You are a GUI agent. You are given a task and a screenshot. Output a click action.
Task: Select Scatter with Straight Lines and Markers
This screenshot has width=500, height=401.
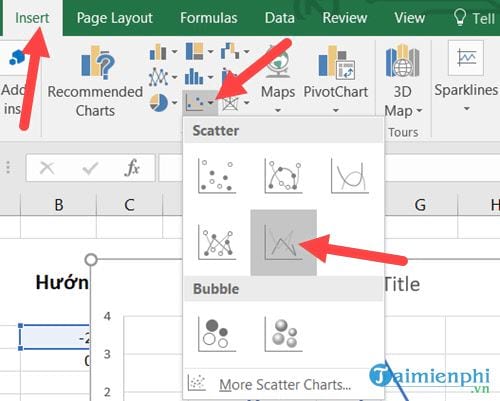217,242
